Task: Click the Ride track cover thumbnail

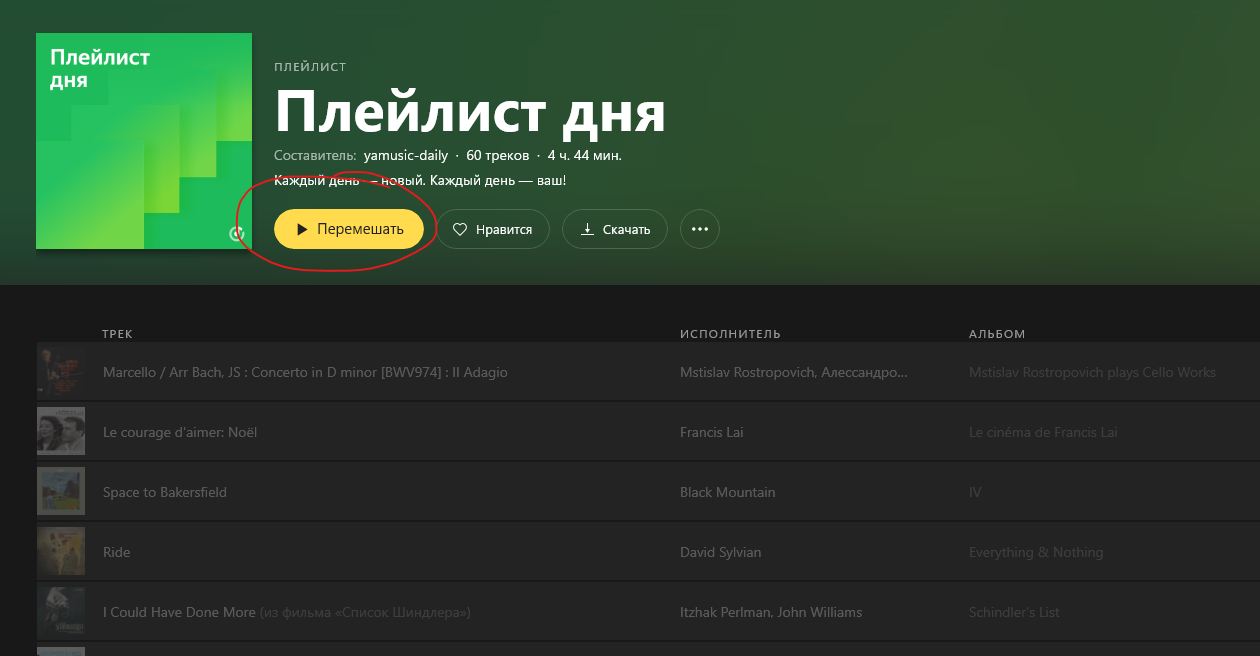Action: pyautogui.click(x=61, y=552)
